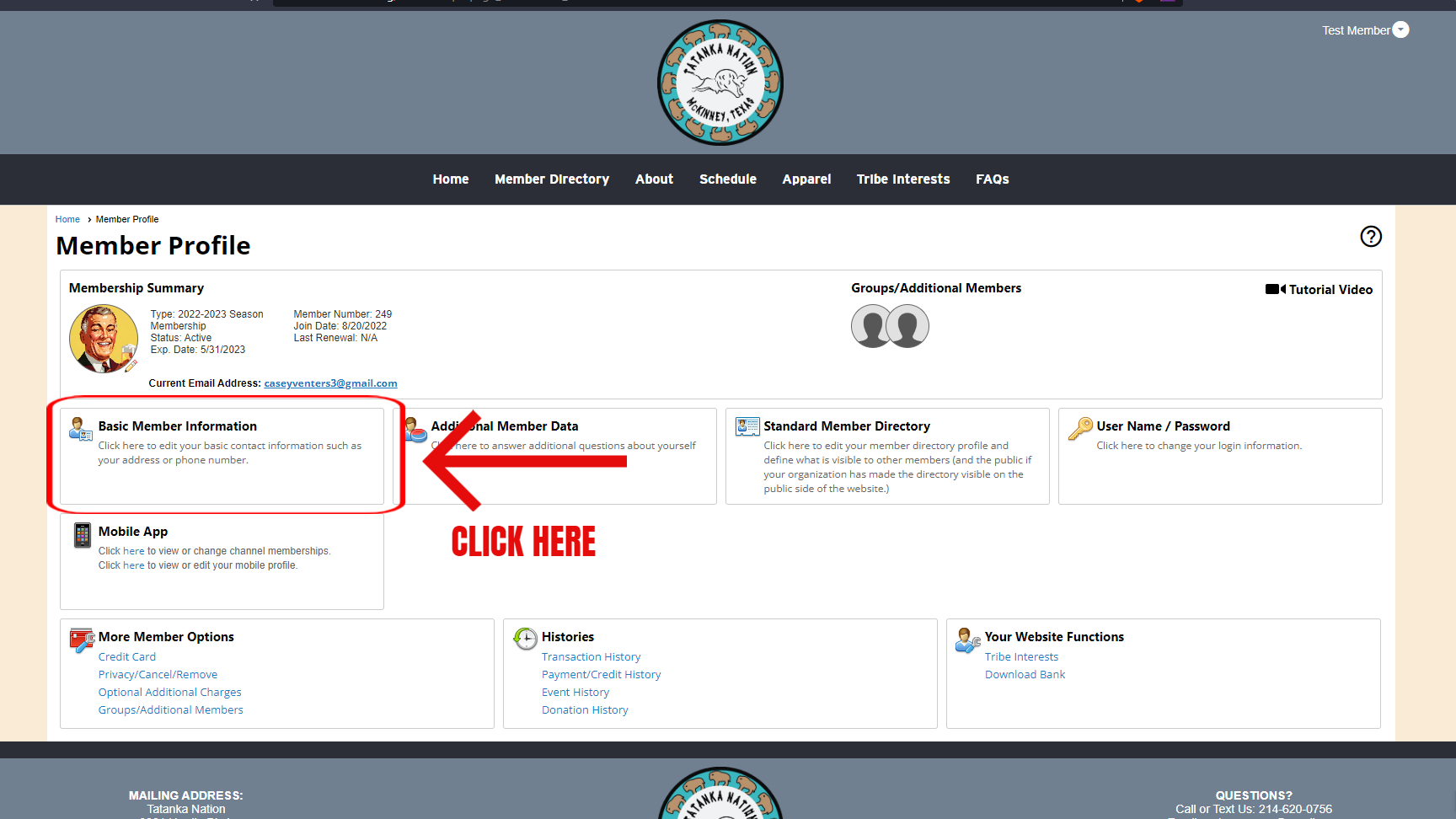Click the Standard Member Directory card icon
Screen dimensions: 1456x819
point(747,426)
